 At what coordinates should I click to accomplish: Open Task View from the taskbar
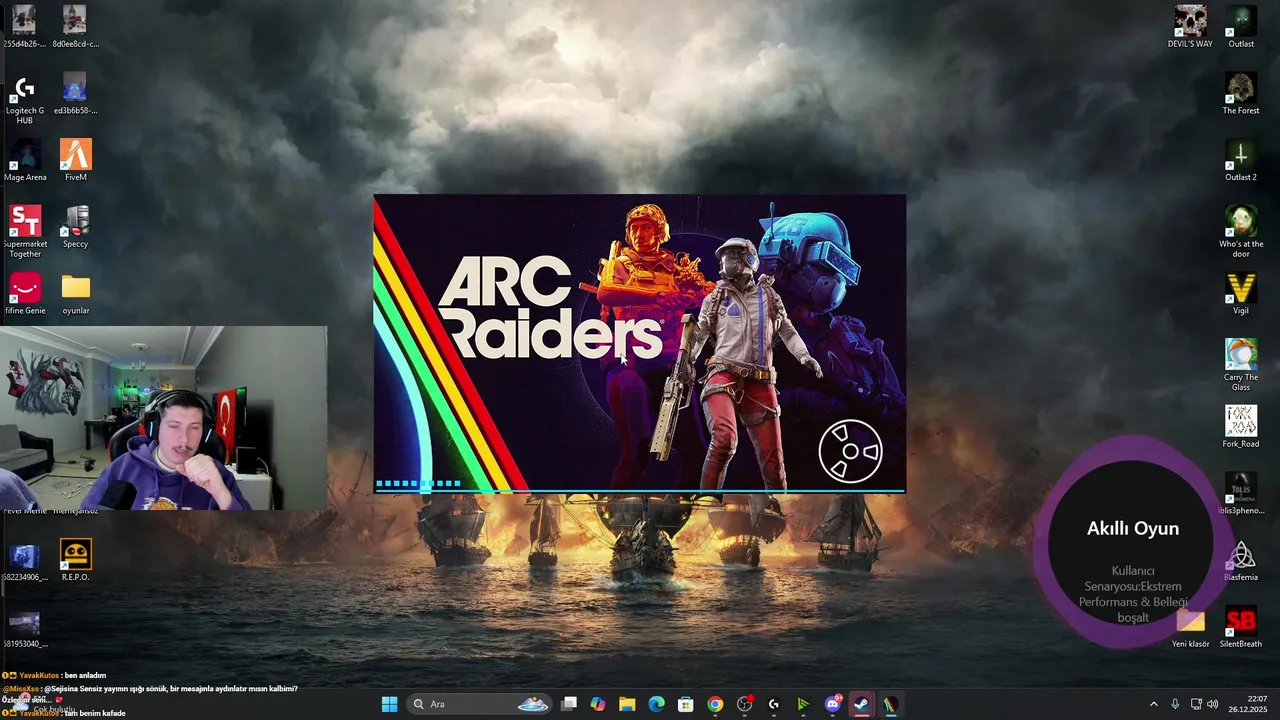tap(569, 704)
